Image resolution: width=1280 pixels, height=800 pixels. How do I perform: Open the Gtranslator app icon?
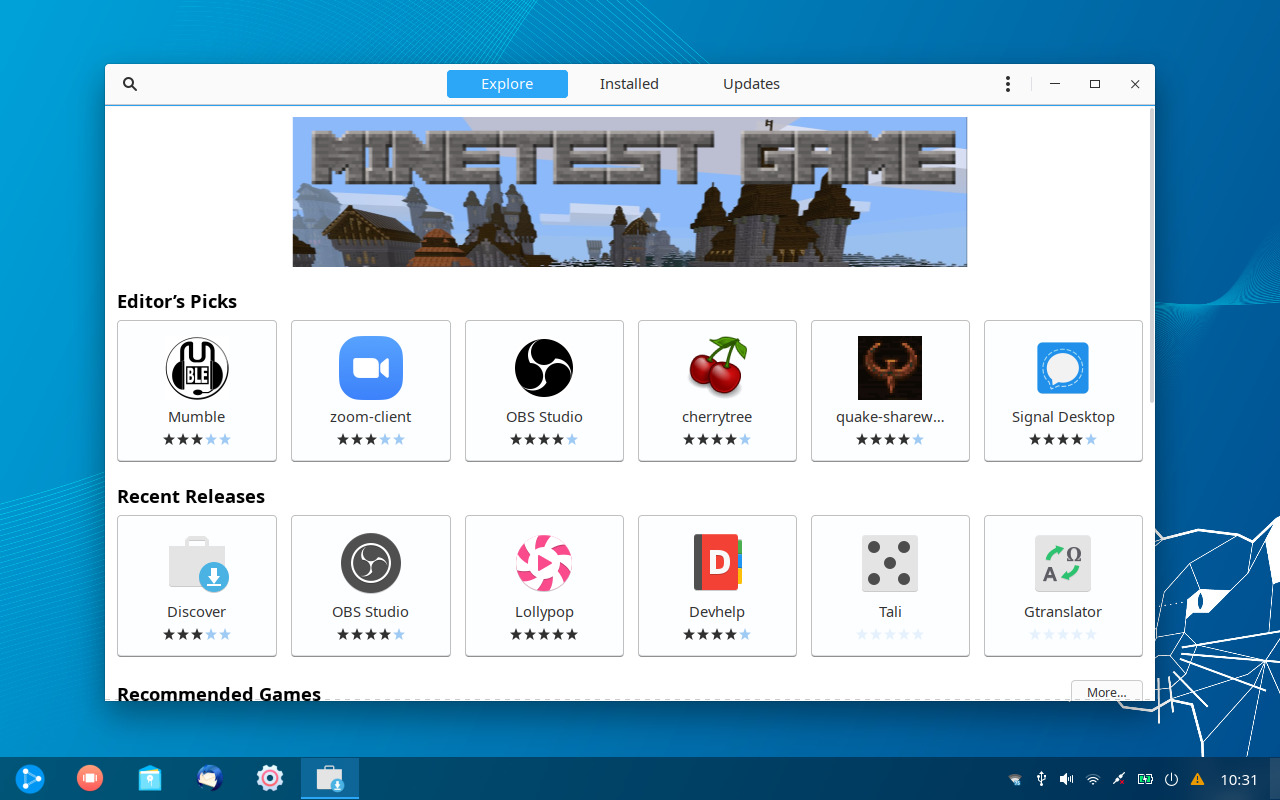1063,563
